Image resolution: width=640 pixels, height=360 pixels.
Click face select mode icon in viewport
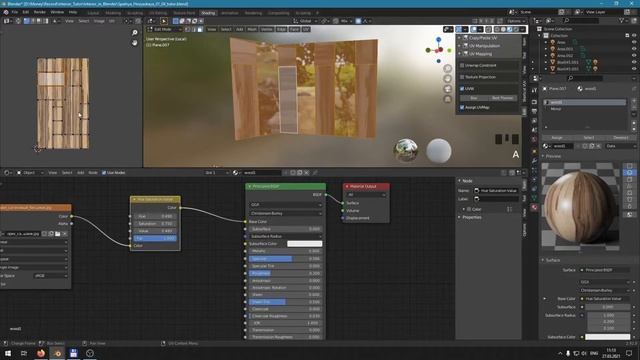click(x=200, y=29)
